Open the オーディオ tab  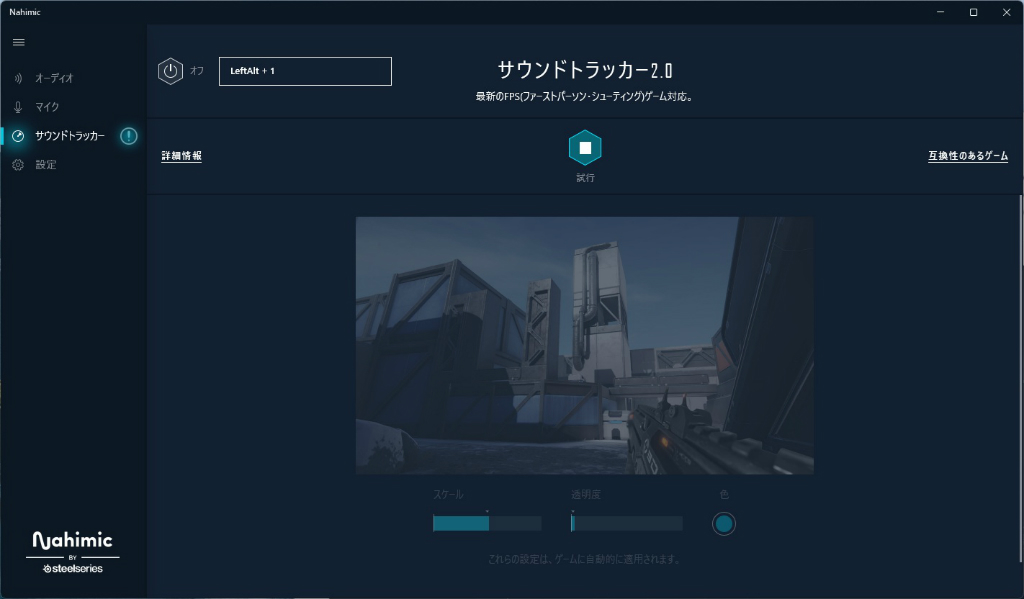point(54,78)
